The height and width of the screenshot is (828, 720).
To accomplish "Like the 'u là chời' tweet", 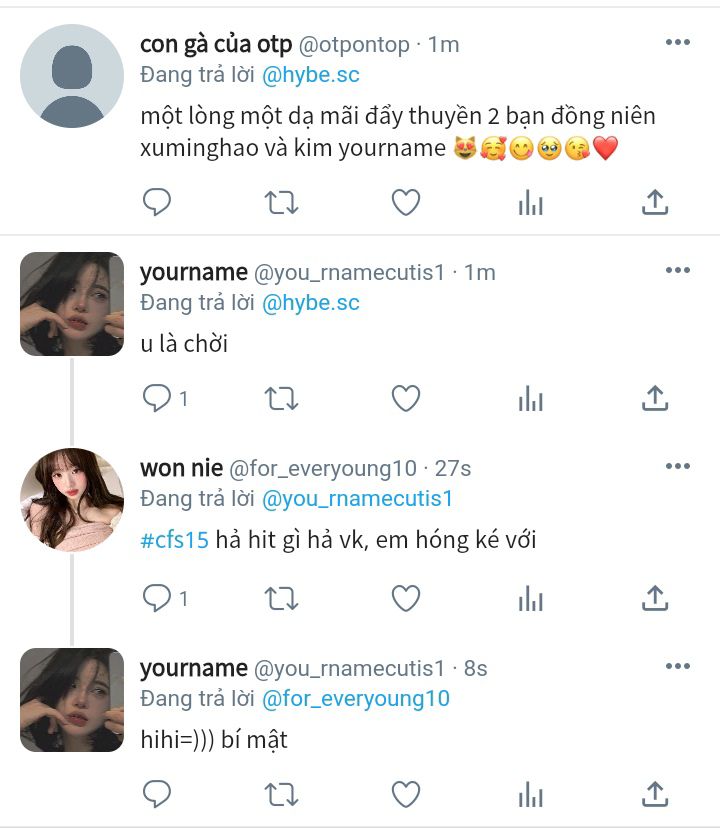I will pyautogui.click(x=406, y=398).
